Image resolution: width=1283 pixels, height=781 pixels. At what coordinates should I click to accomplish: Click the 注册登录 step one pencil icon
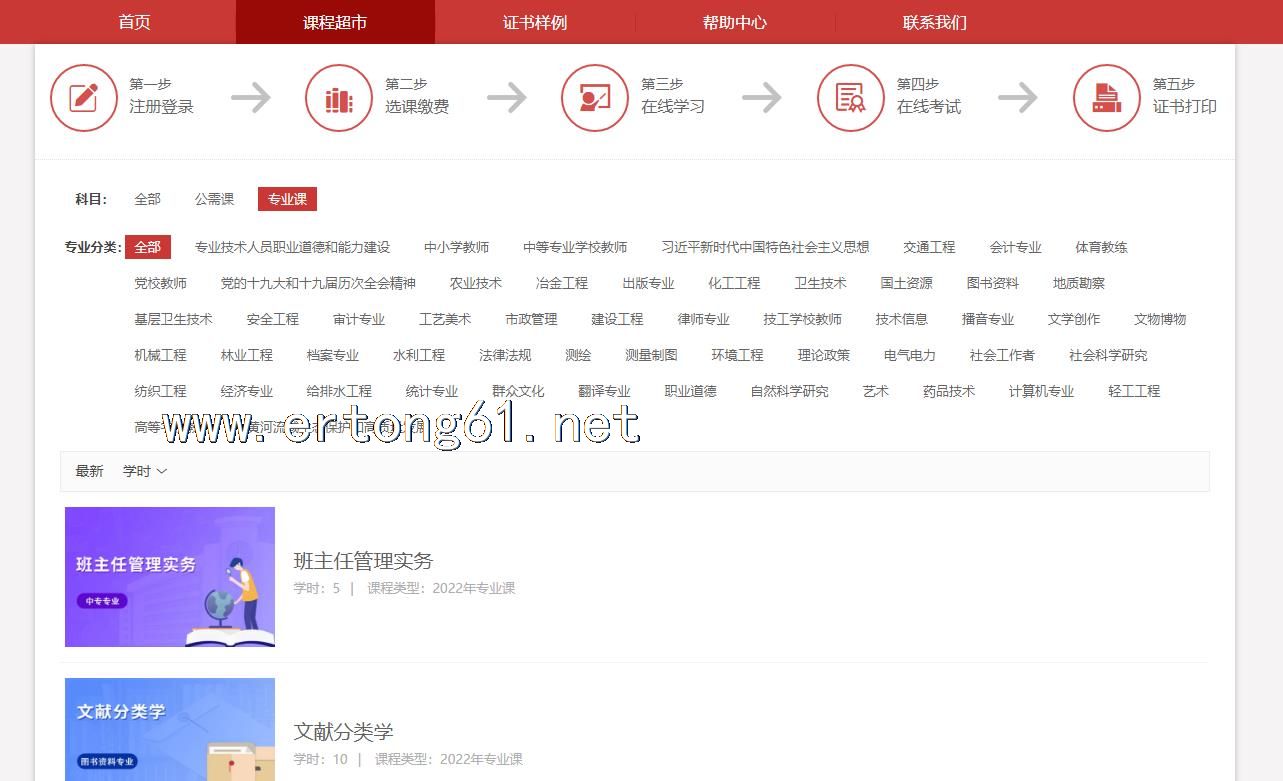point(84,98)
